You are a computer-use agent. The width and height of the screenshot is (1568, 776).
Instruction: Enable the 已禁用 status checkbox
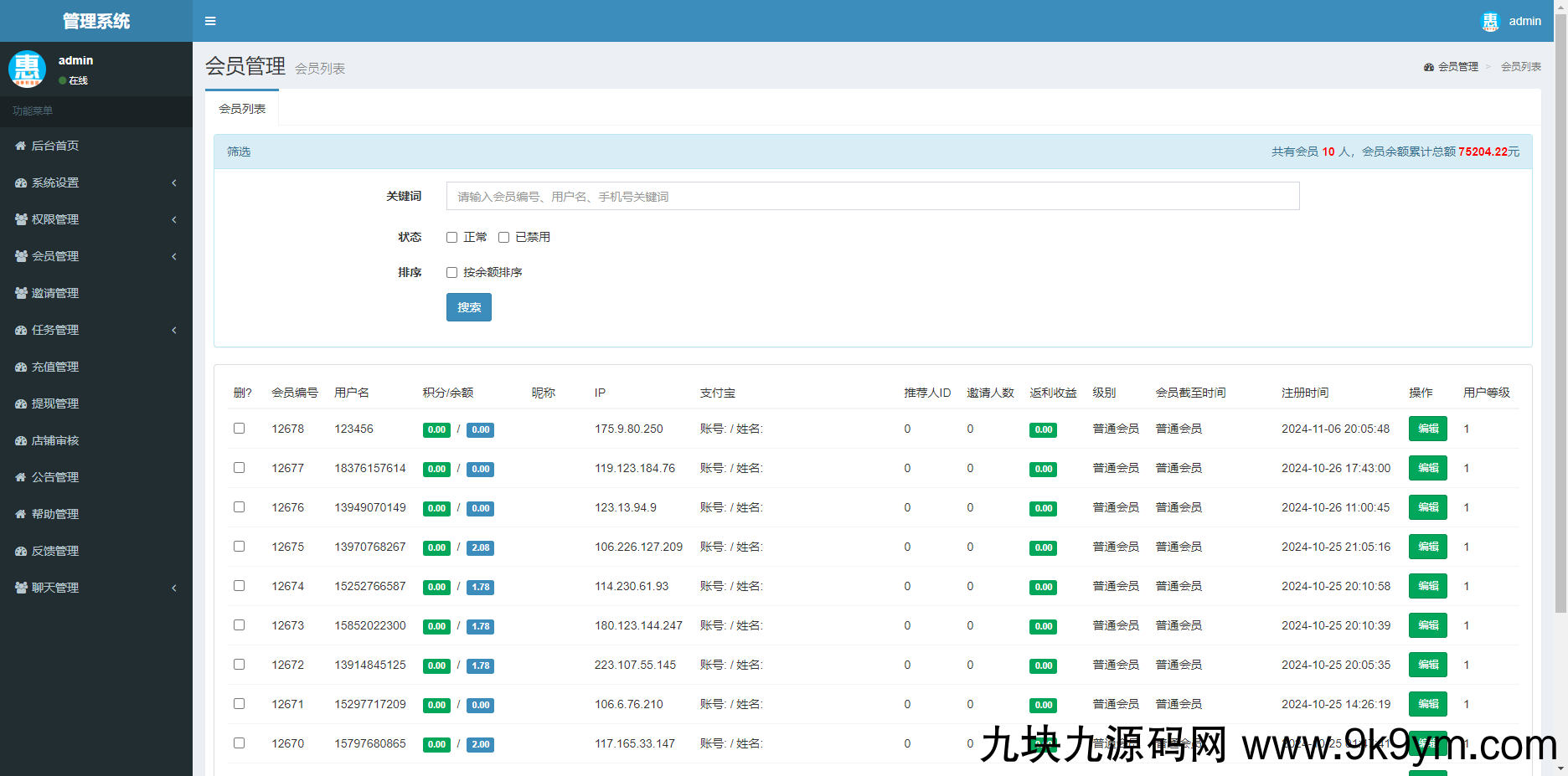point(503,238)
